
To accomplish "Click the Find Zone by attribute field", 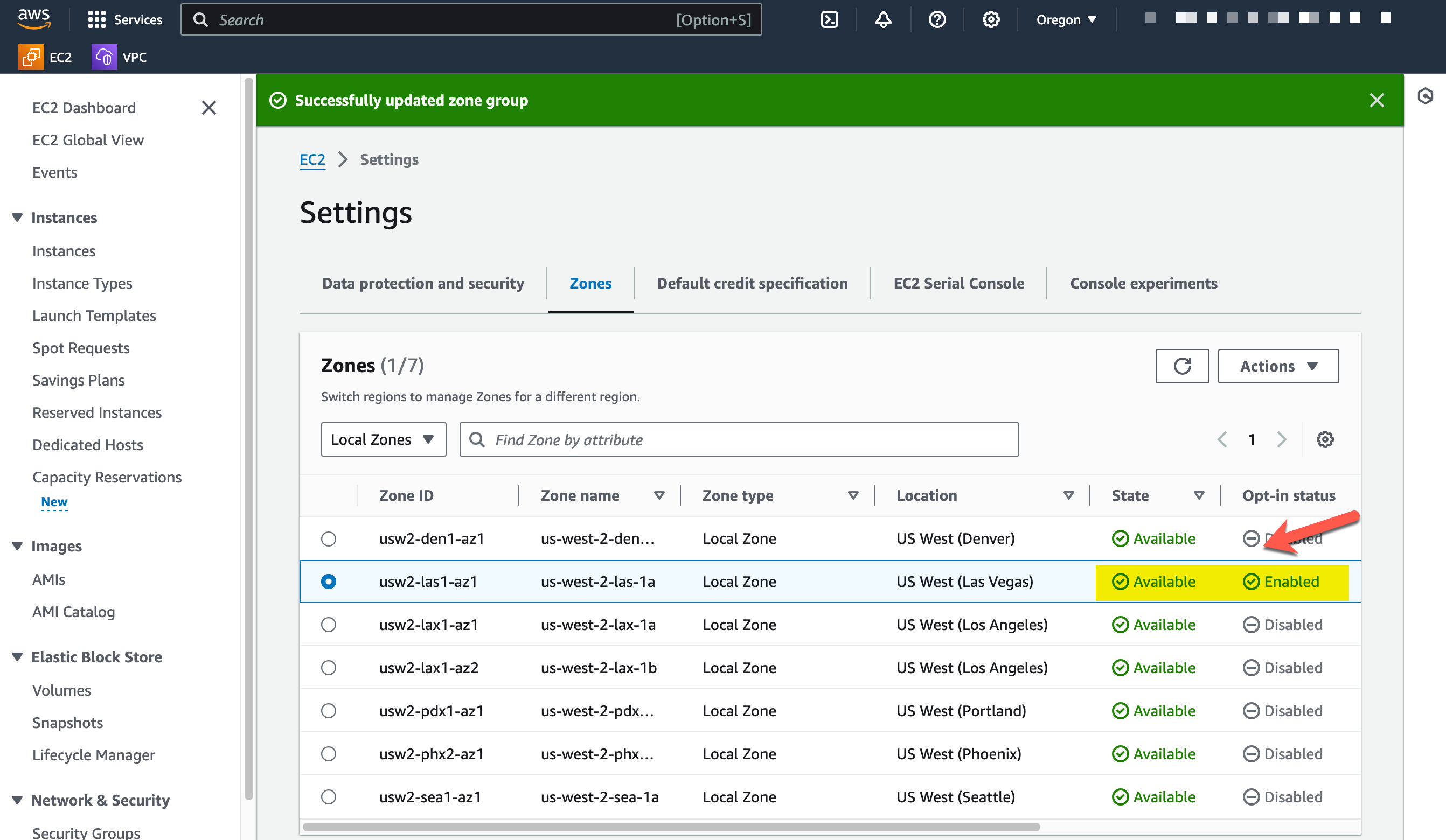I will (740, 440).
